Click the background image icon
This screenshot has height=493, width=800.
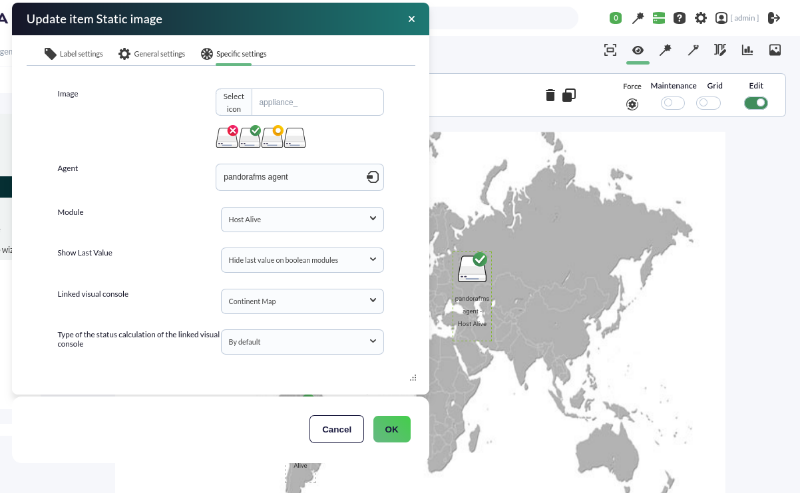click(x=775, y=50)
